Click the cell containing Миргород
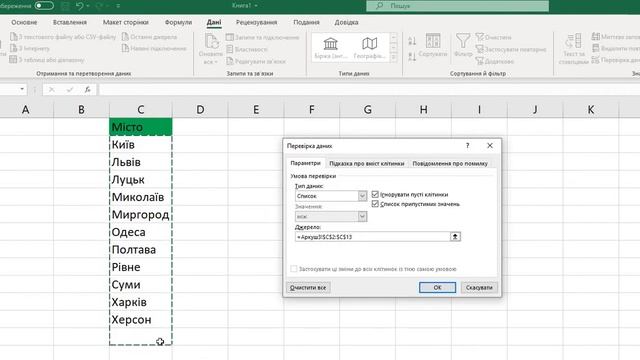Image resolution: width=640 pixels, height=360 pixels. tap(141, 215)
